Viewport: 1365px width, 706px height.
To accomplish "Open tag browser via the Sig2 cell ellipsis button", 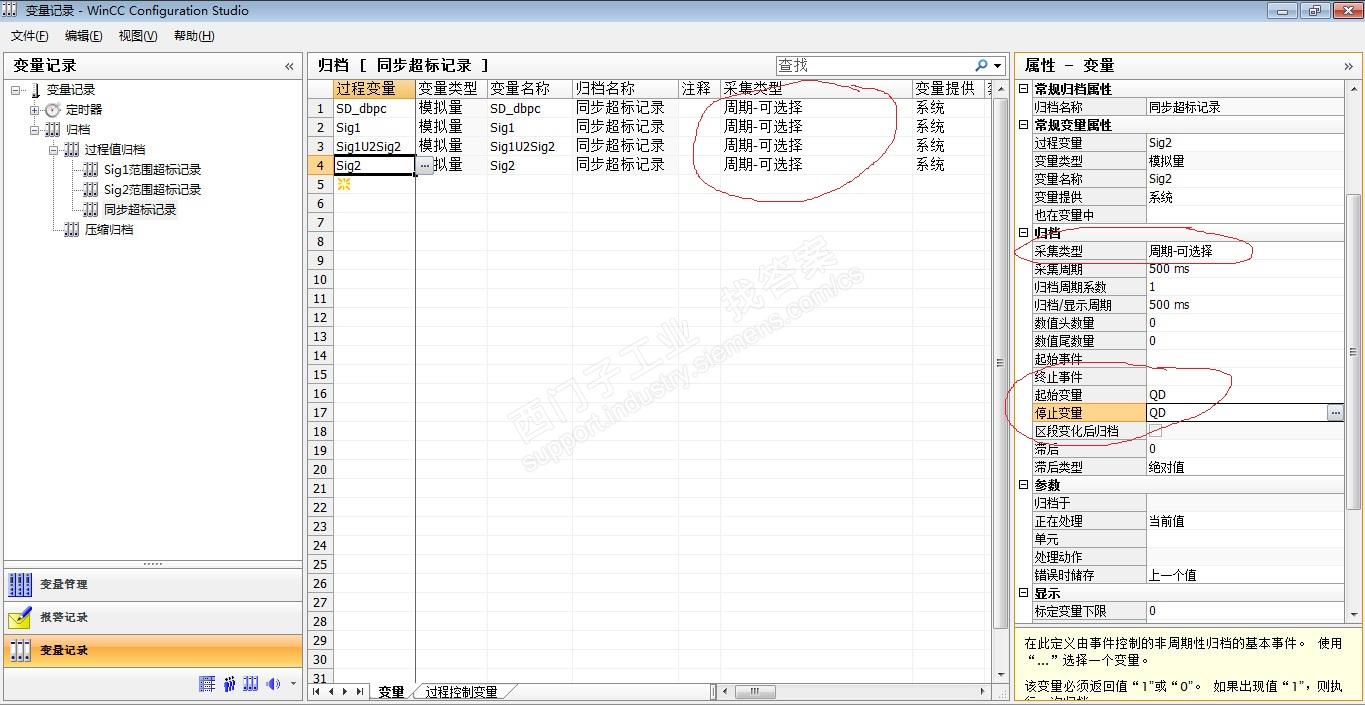I will pos(425,166).
